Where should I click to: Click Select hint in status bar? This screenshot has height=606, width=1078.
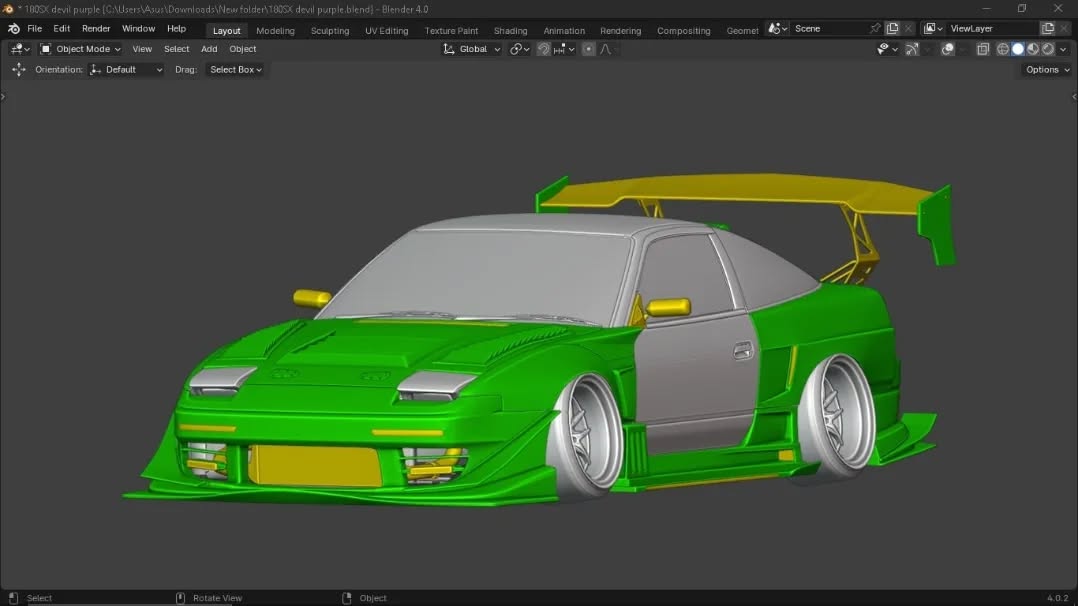coord(39,598)
